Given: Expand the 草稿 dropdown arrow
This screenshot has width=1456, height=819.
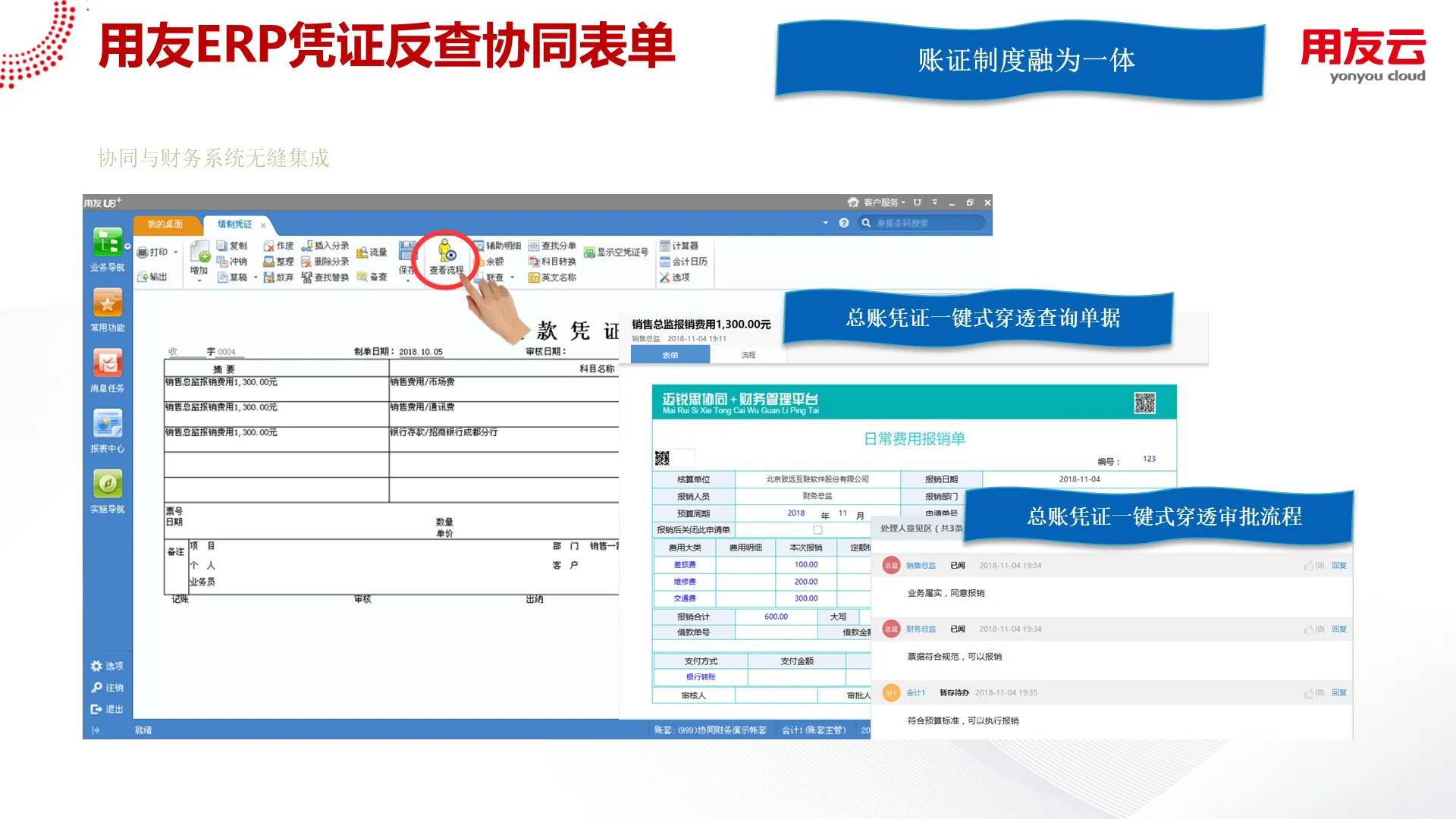Looking at the screenshot, I should pyautogui.click(x=256, y=278).
